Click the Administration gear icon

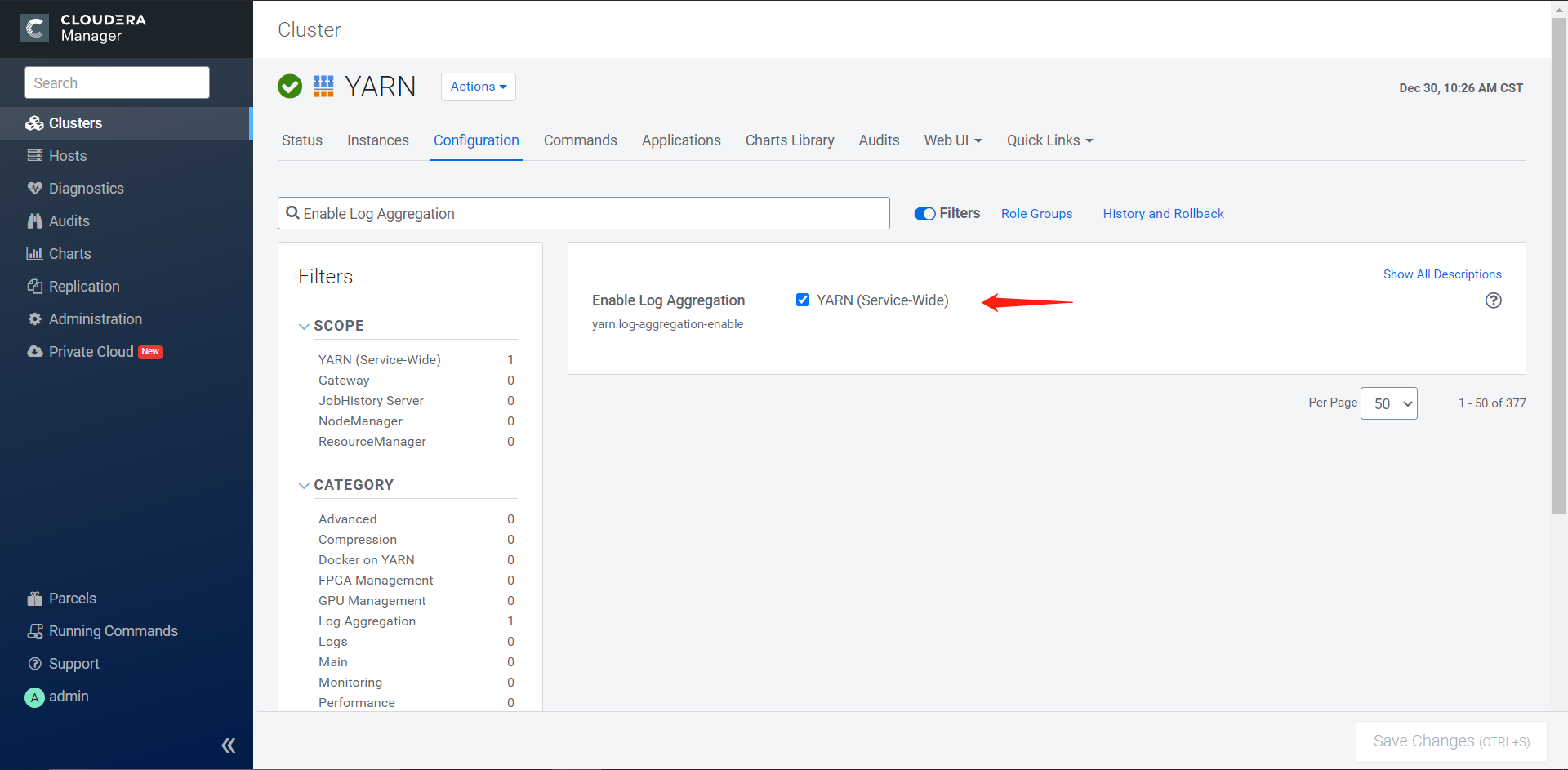tap(34, 319)
